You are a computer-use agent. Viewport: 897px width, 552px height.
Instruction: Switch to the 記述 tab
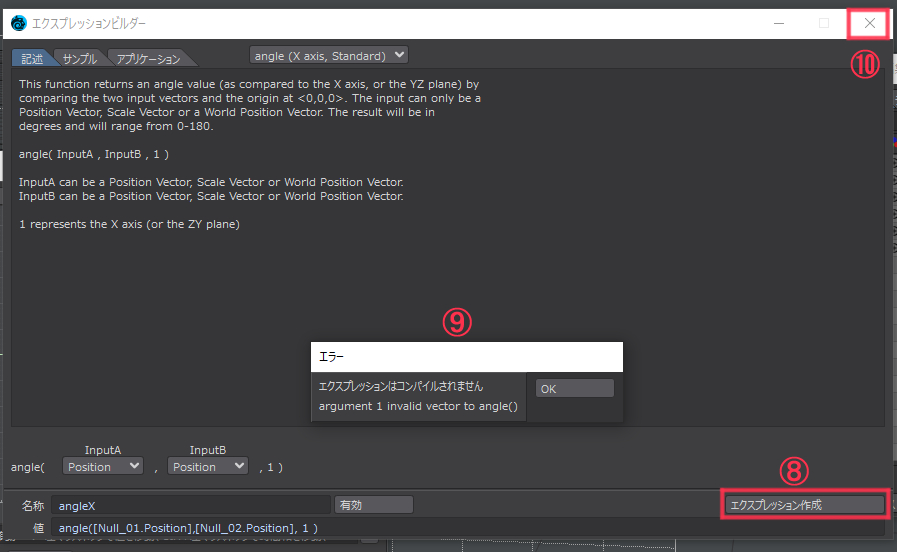click(x=32, y=58)
